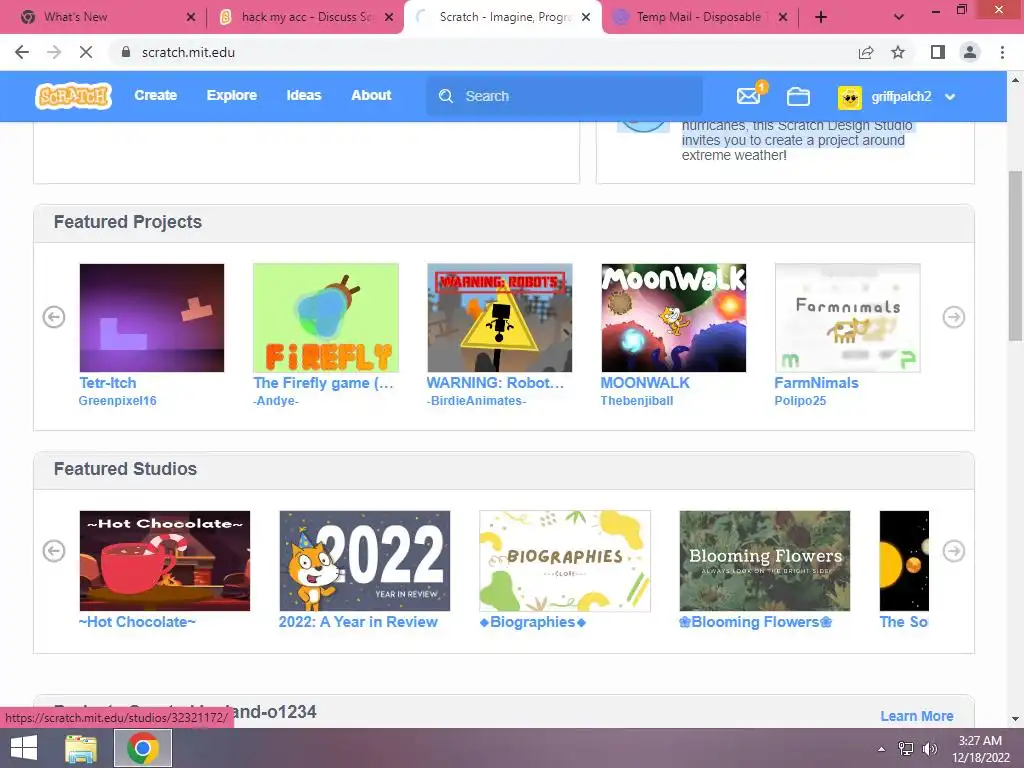Open Hot Chocolate studio thumbnail

tap(165, 561)
